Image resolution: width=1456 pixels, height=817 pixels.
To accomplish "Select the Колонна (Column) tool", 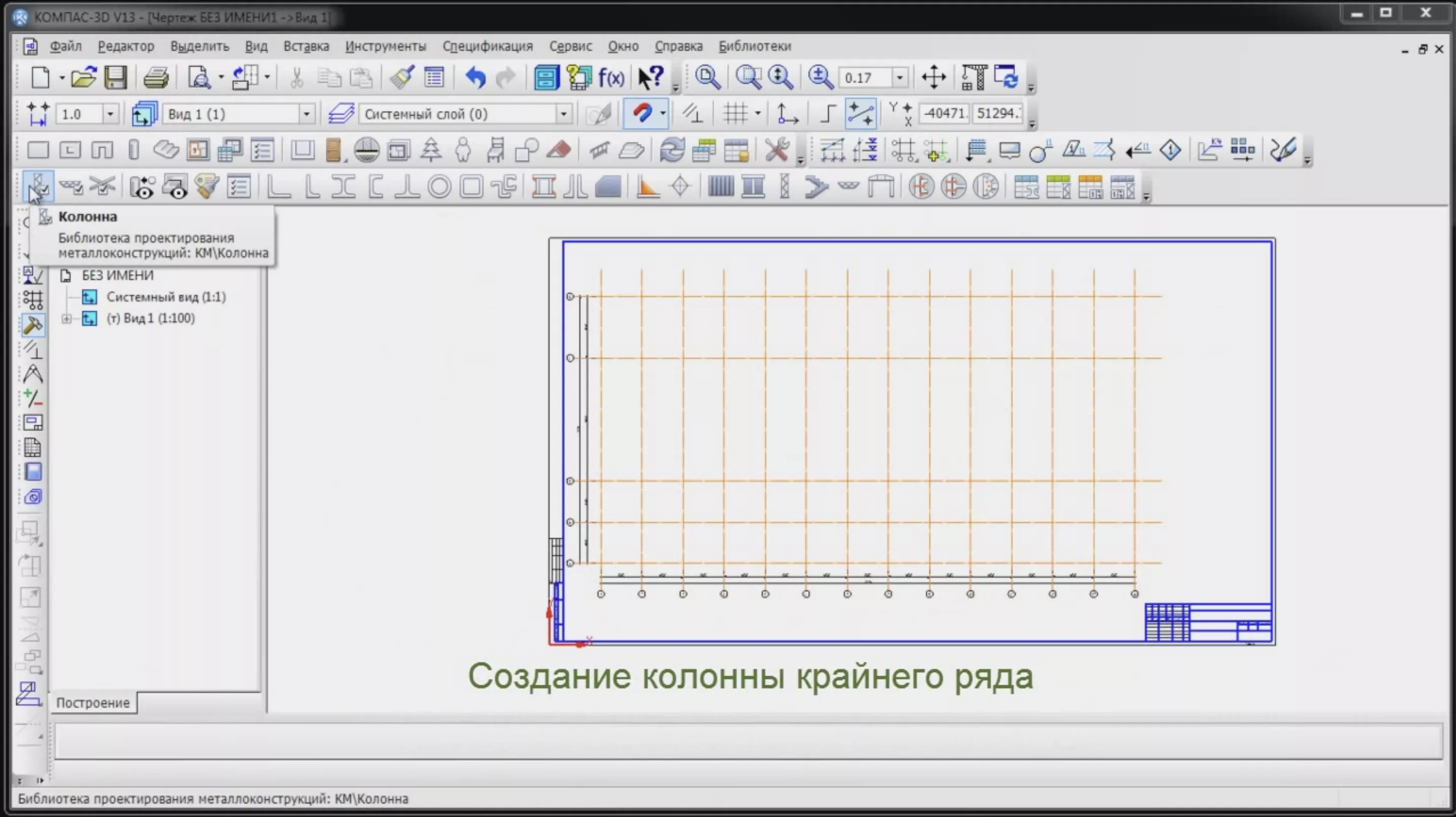I will (x=39, y=187).
